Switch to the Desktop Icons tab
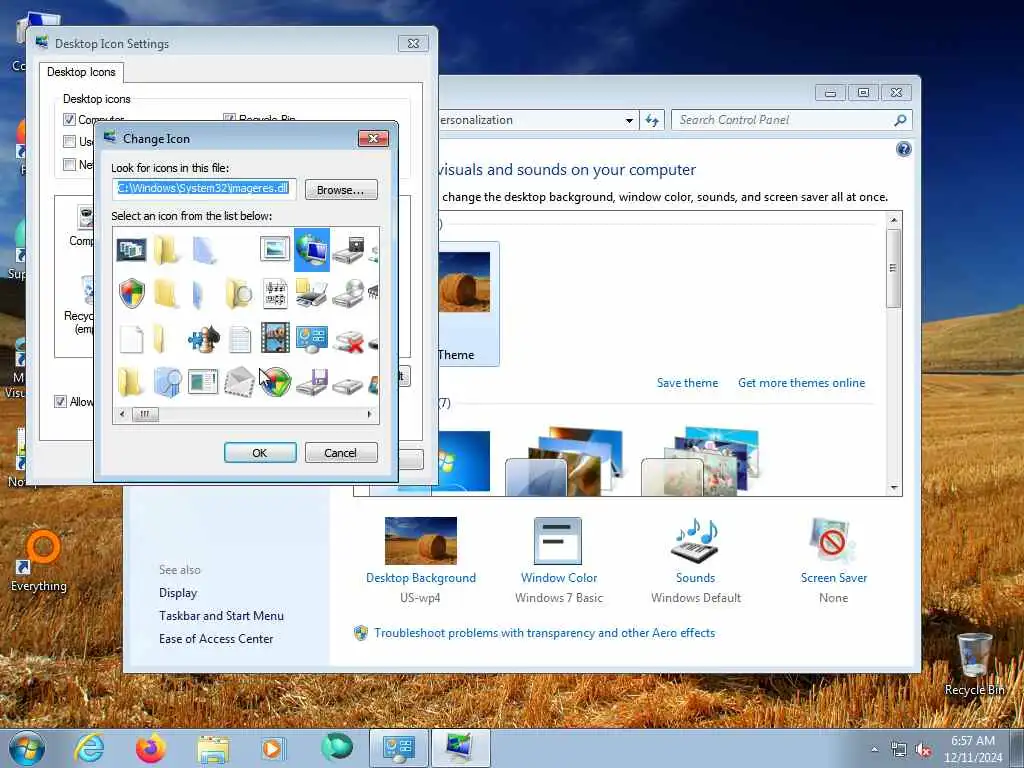The width and height of the screenshot is (1024, 768). point(81,72)
